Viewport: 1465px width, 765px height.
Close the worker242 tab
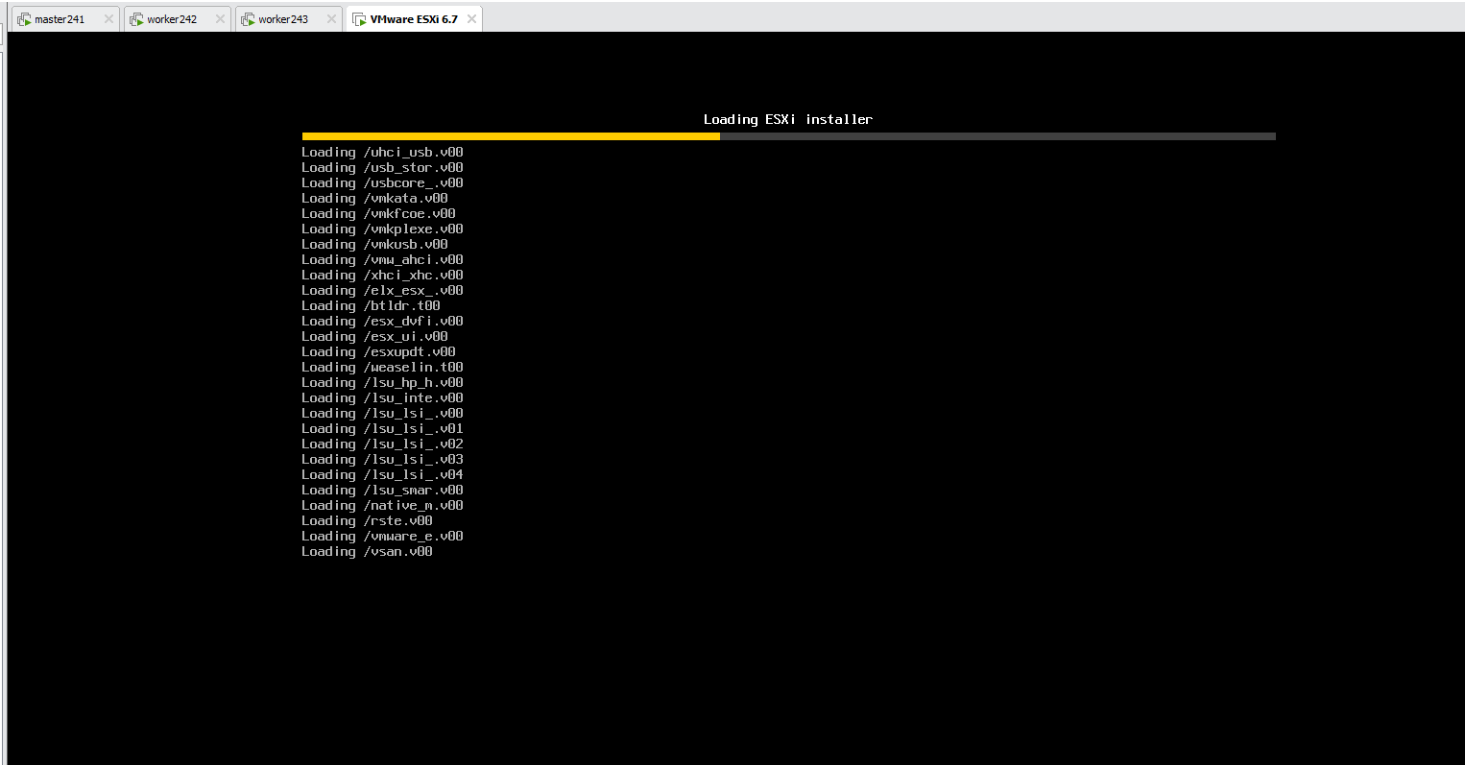pyautogui.click(x=219, y=19)
